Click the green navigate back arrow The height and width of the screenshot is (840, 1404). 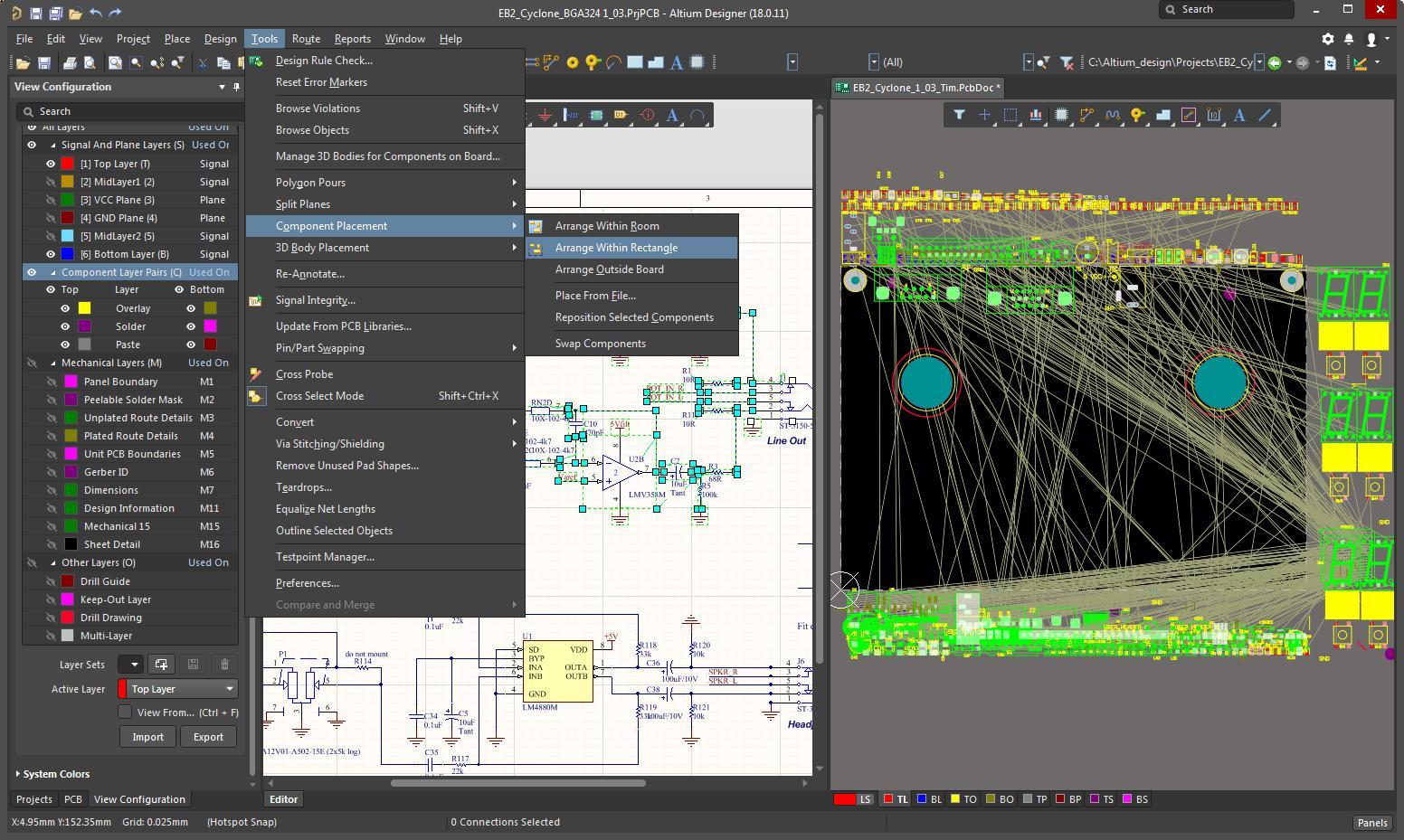click(x=1275, y=62)
